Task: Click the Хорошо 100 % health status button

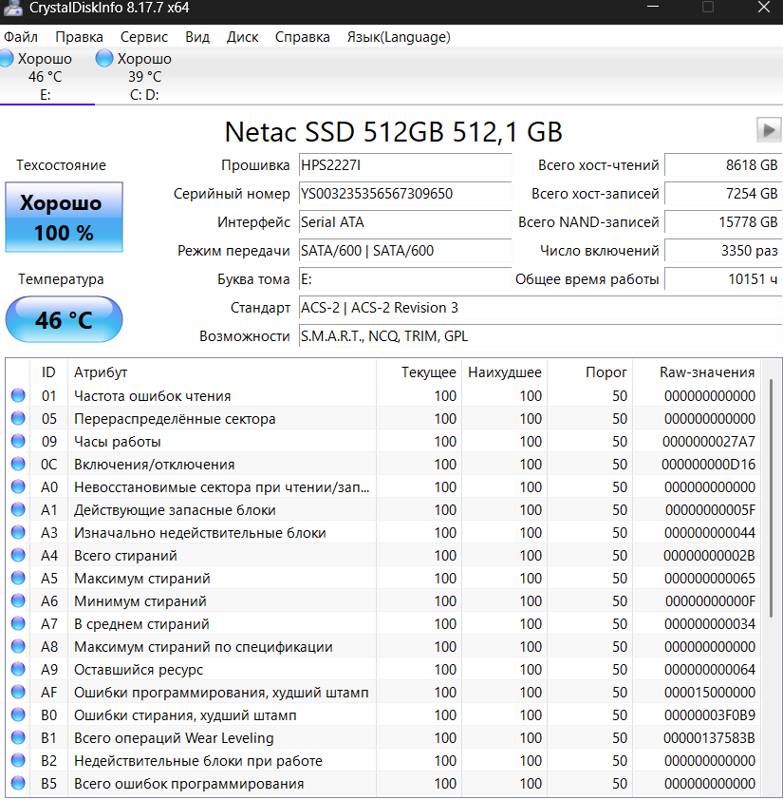Action: [x=64, y=217]
